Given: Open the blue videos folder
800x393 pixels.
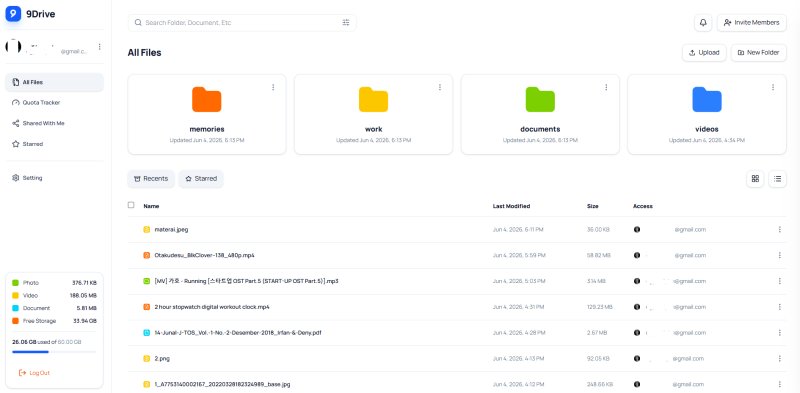Looking at the screenshot, I should (x=707, y=114).
